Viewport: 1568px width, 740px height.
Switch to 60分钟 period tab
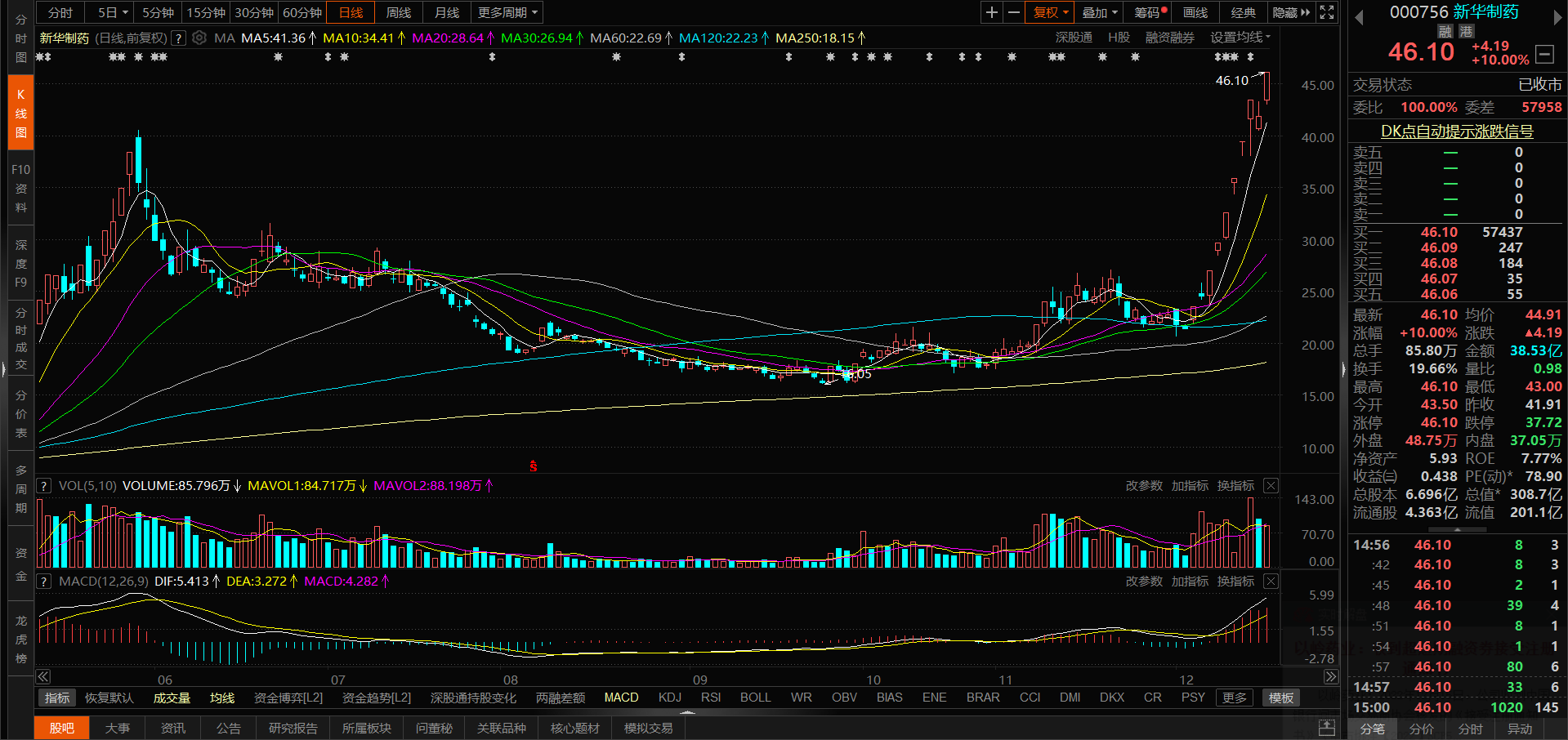coord(302,12)
